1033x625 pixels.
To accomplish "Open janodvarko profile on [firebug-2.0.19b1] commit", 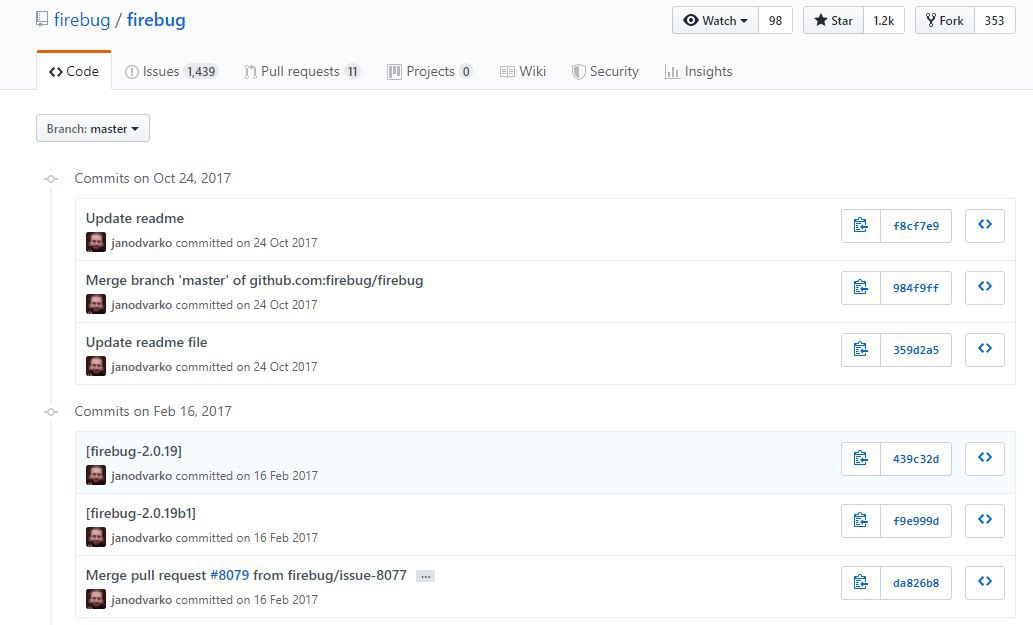I will [x=142, y=537].
